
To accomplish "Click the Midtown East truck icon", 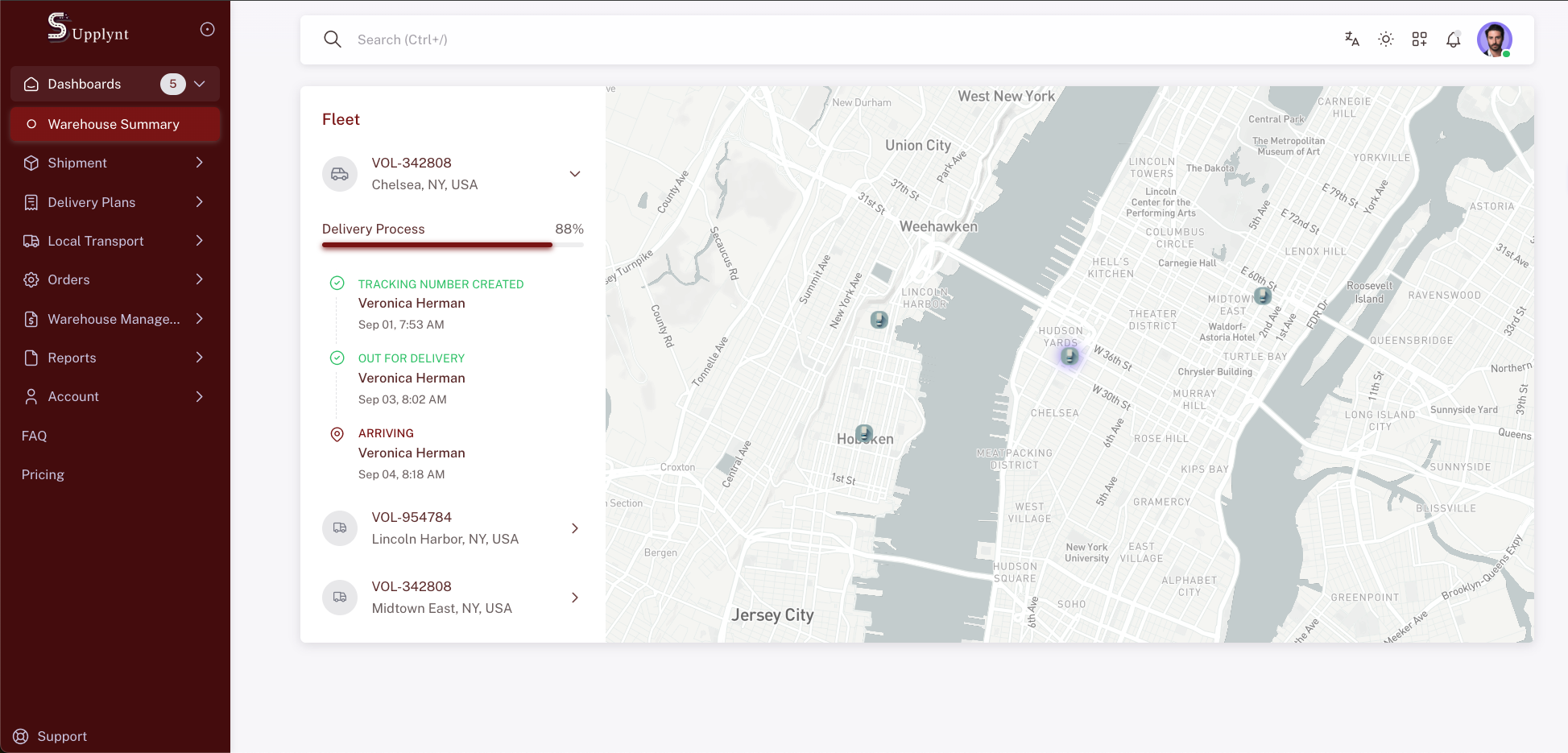I will click(340, 598).
